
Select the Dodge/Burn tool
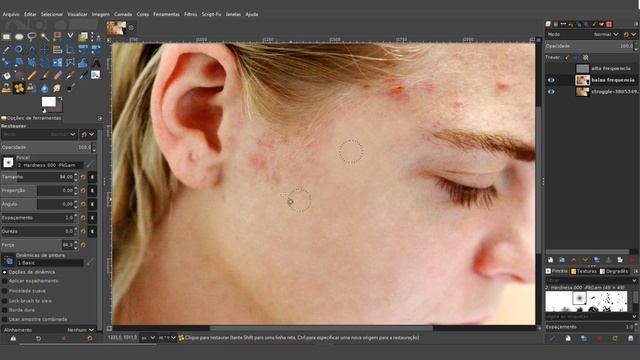coord(70,88)
